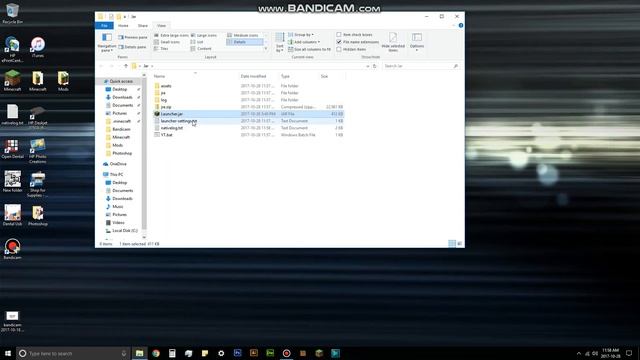
Task: Select the Bandicam desktop shortcut
Action: pyautogui.click(x=12, y=249)
